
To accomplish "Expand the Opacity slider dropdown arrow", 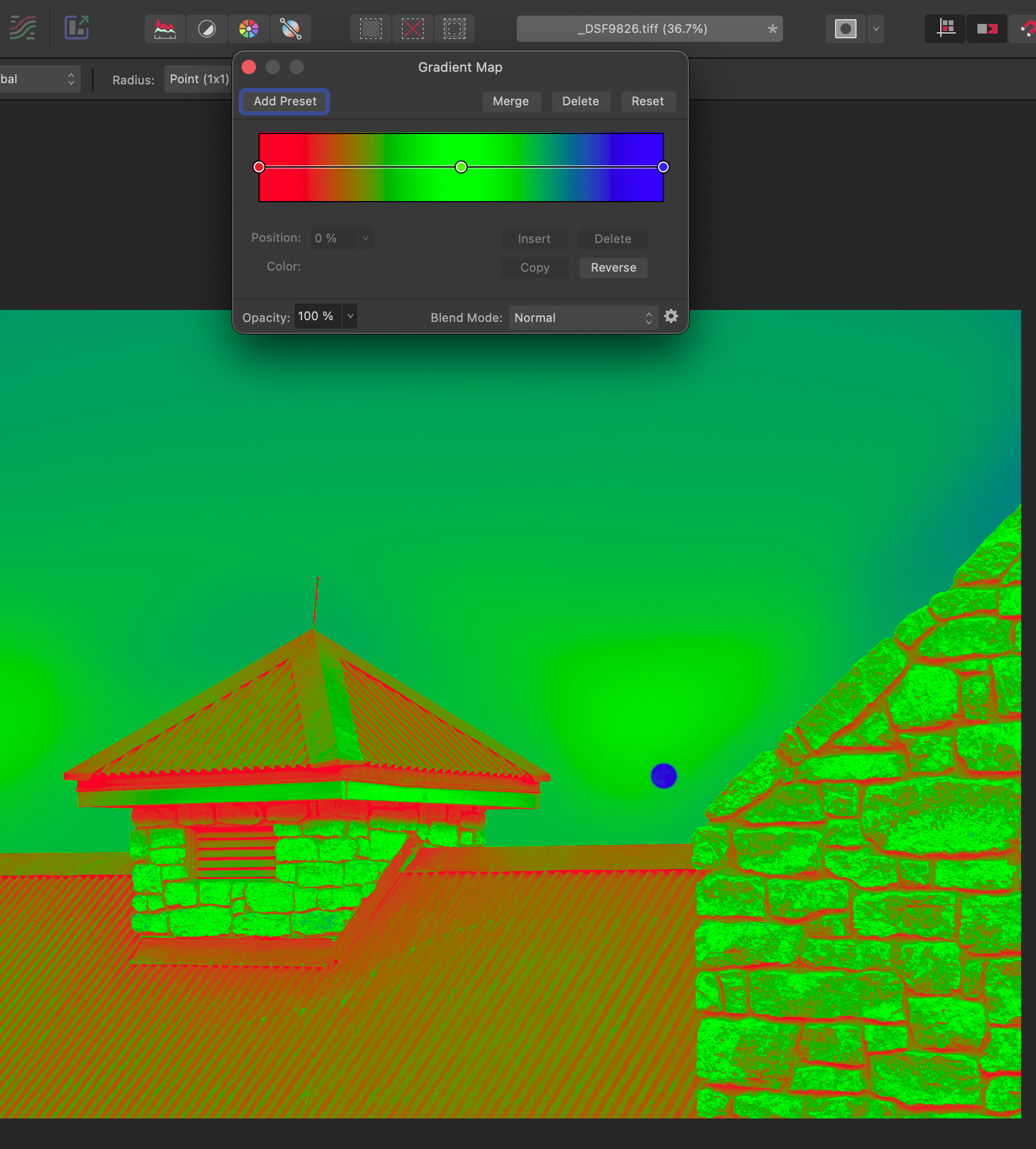I will click(x=351, y=316).
